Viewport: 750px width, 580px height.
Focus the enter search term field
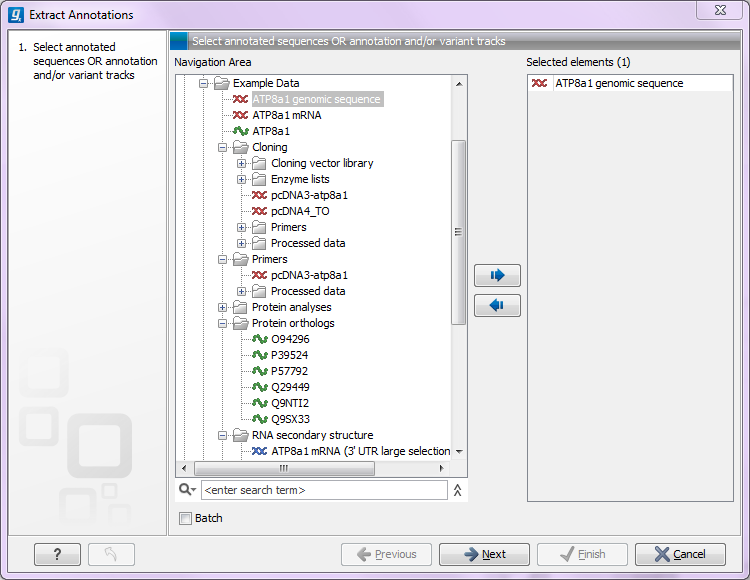[x=324, y=490]
